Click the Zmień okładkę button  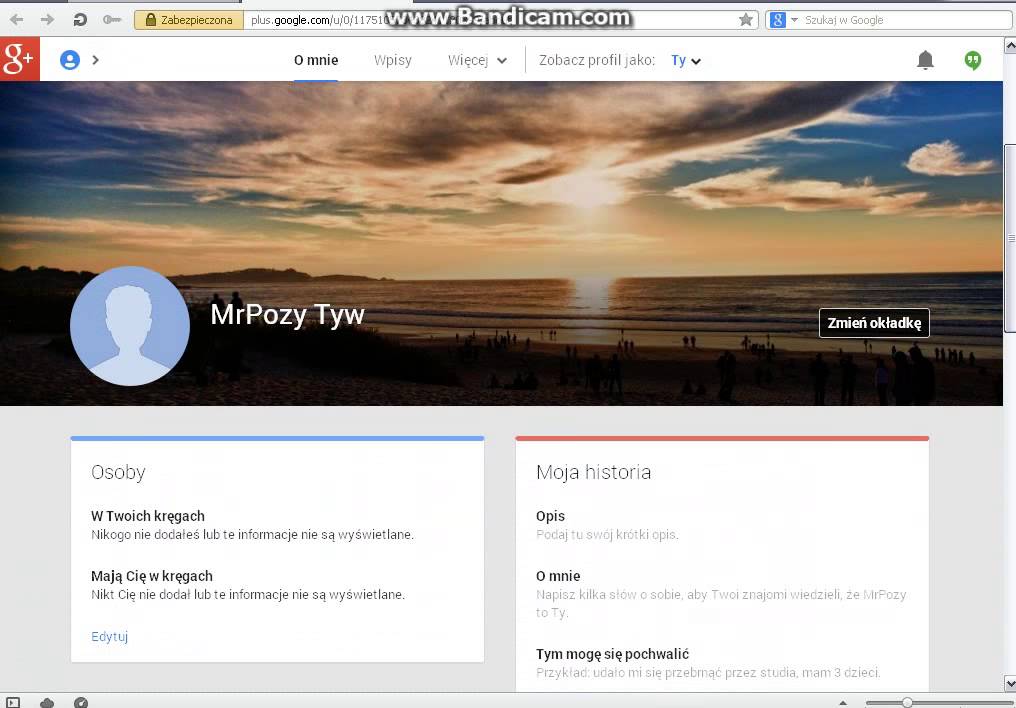(874, 323)
